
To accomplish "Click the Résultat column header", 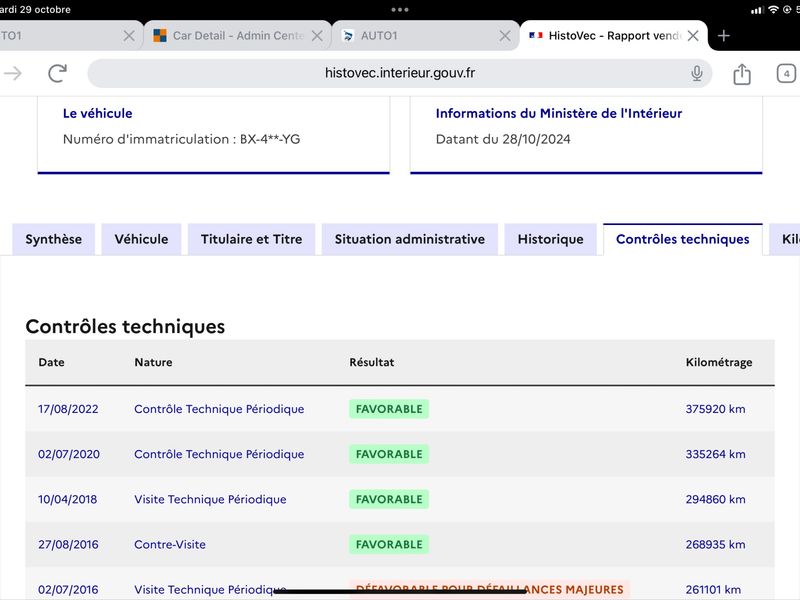I will [372, 362].
